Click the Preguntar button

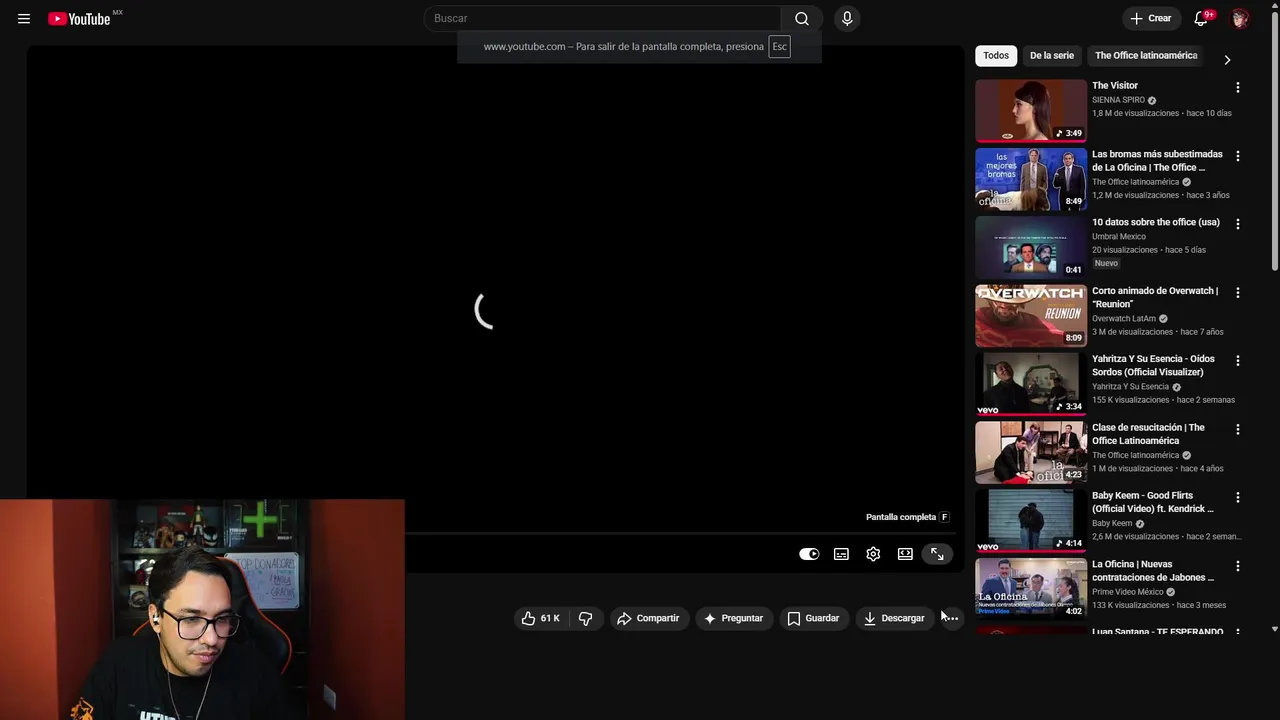point(733,618)
